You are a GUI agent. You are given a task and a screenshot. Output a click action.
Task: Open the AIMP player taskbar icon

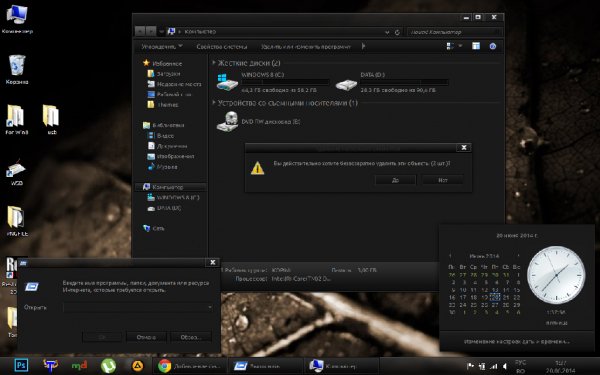(137, 366)
